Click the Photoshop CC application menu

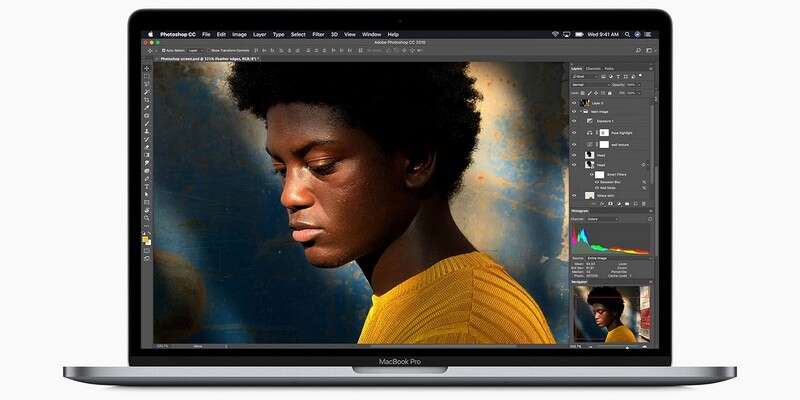pyautogui.click(x=177, y=34)
